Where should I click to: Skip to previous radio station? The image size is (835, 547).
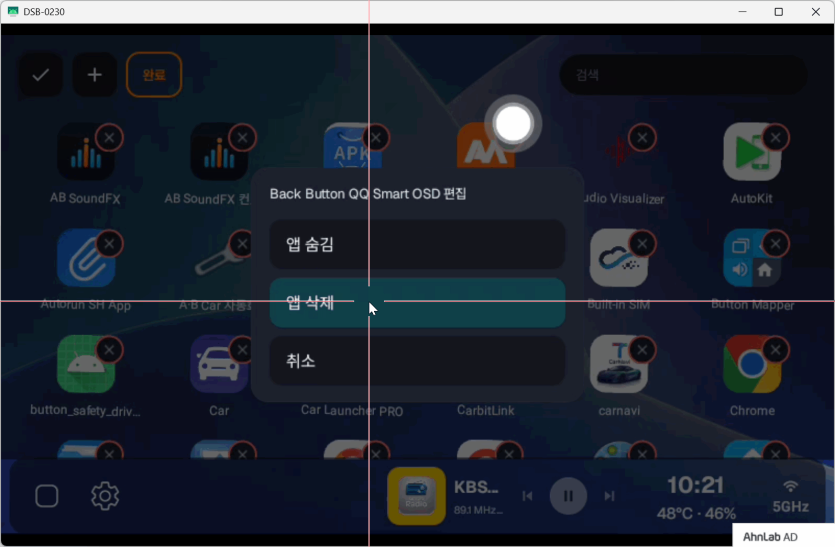click(x=527, y=496)
